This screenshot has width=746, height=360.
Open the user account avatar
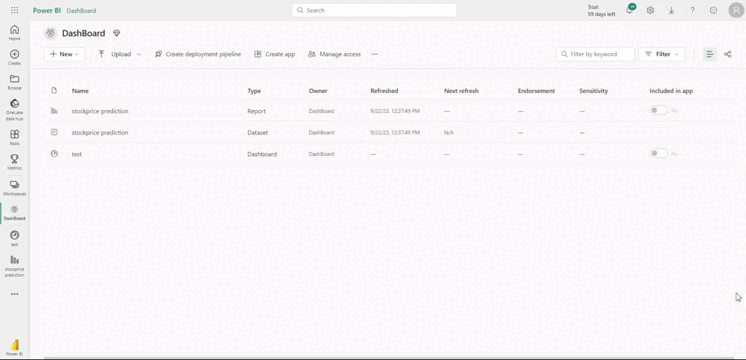coord(736,10)
